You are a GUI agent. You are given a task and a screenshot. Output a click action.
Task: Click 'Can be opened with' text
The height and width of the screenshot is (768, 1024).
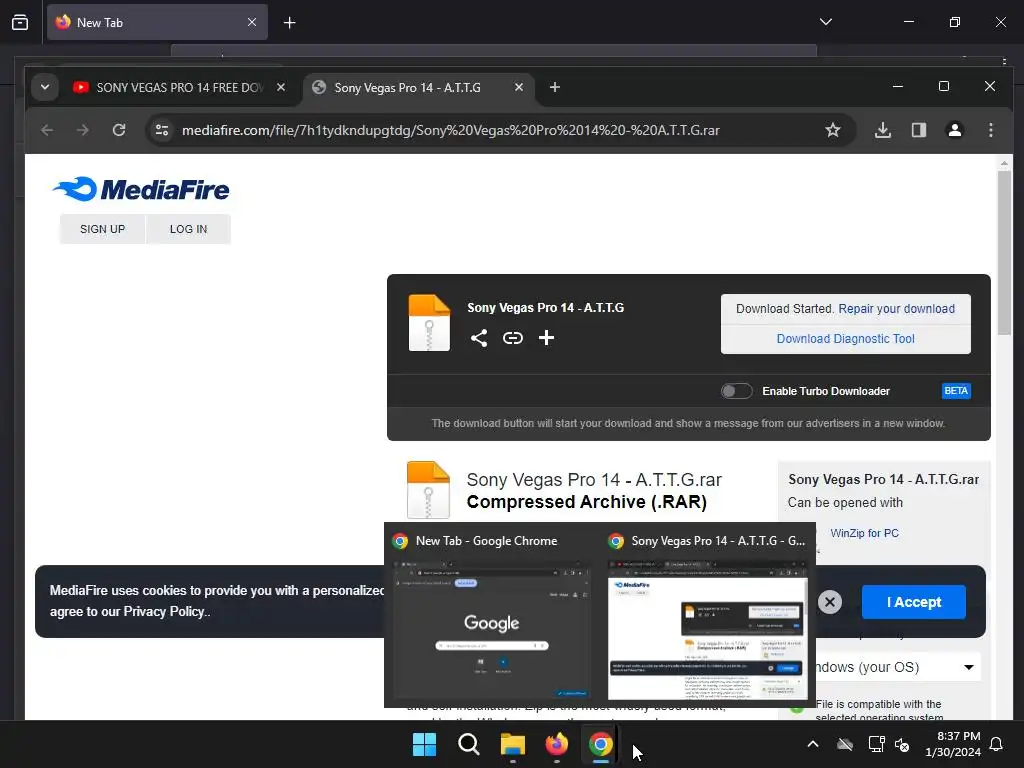click(x=845, y=502)
